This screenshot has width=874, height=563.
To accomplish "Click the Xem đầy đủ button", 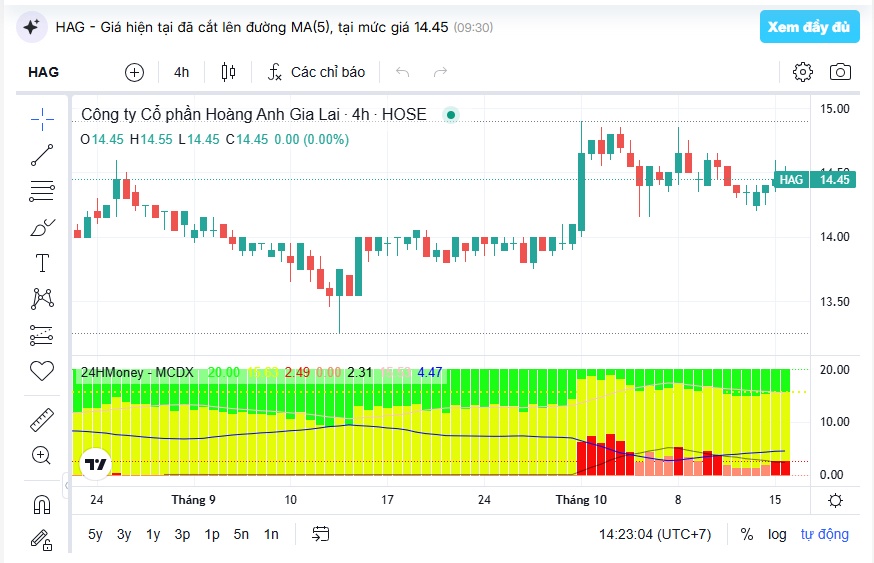I will (809, 27).
